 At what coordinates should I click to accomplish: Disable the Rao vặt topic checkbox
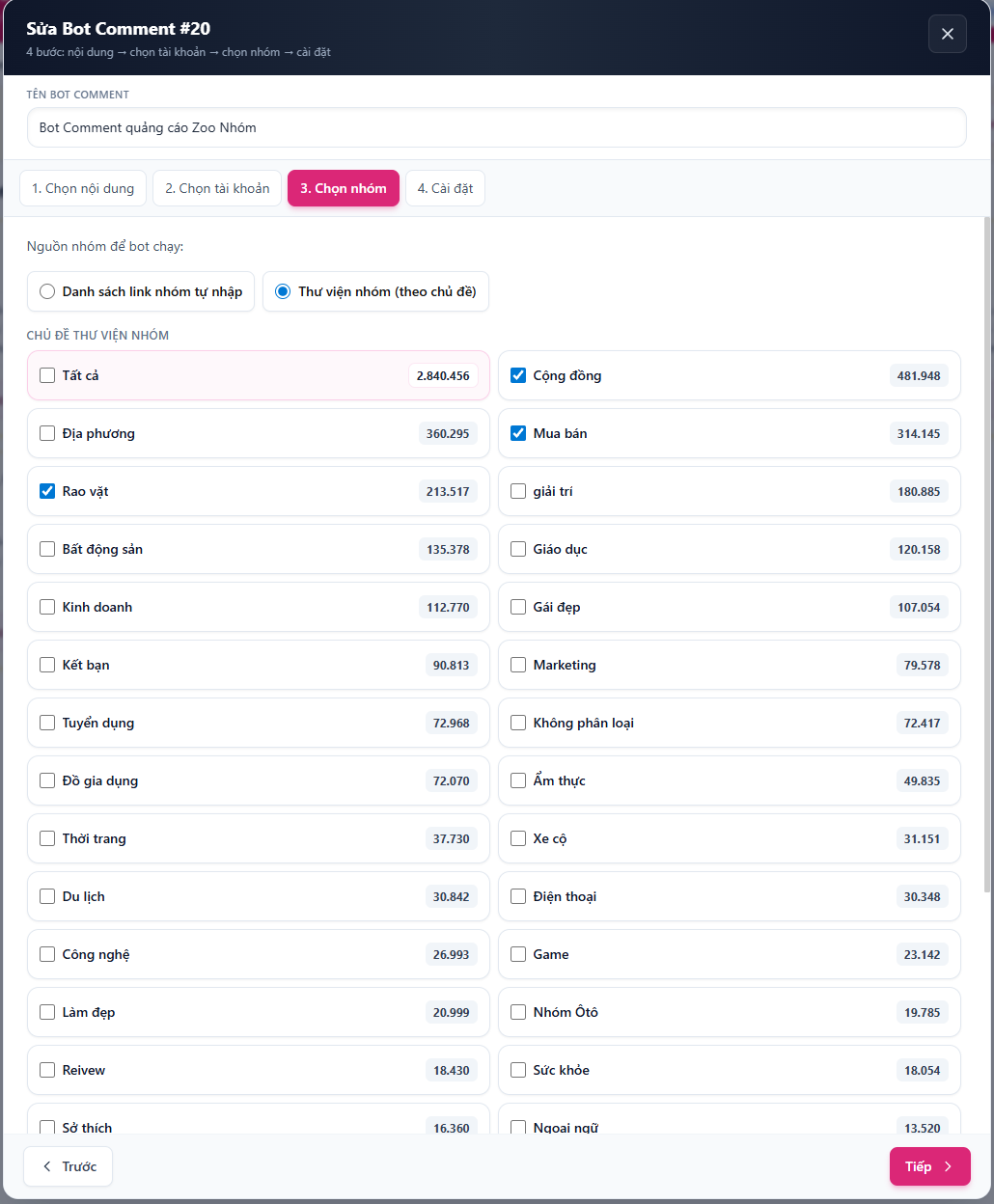[x=47, y=491]
